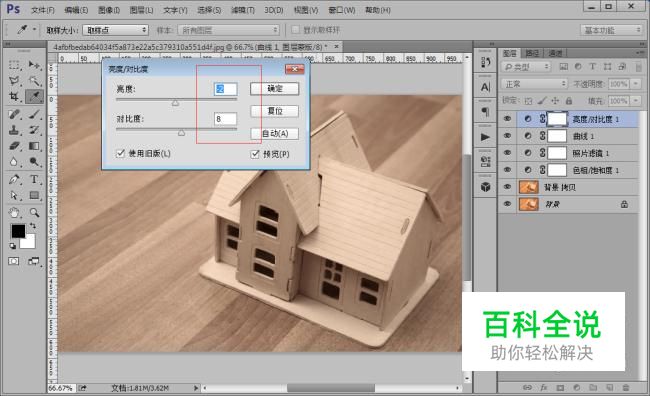The height and width of the screenshot is (396, 650).
Task: Activate the Zoom tool
Action: click(34, 213)
